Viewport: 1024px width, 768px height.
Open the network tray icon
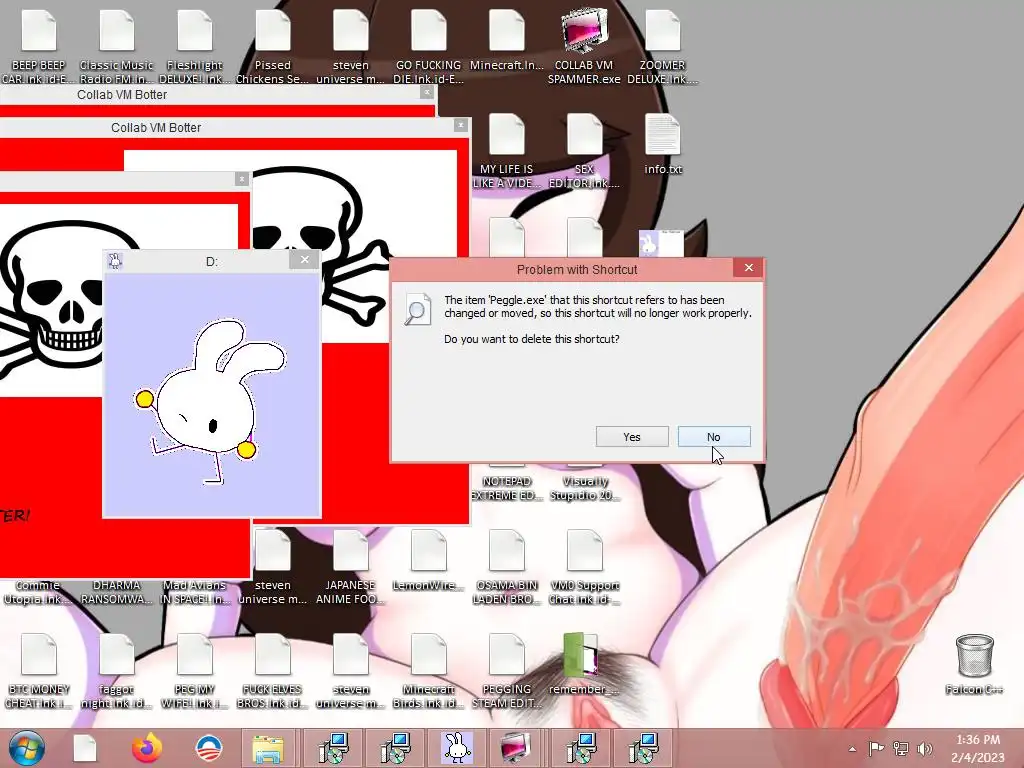pyautogui.click(x=901, y=749)
